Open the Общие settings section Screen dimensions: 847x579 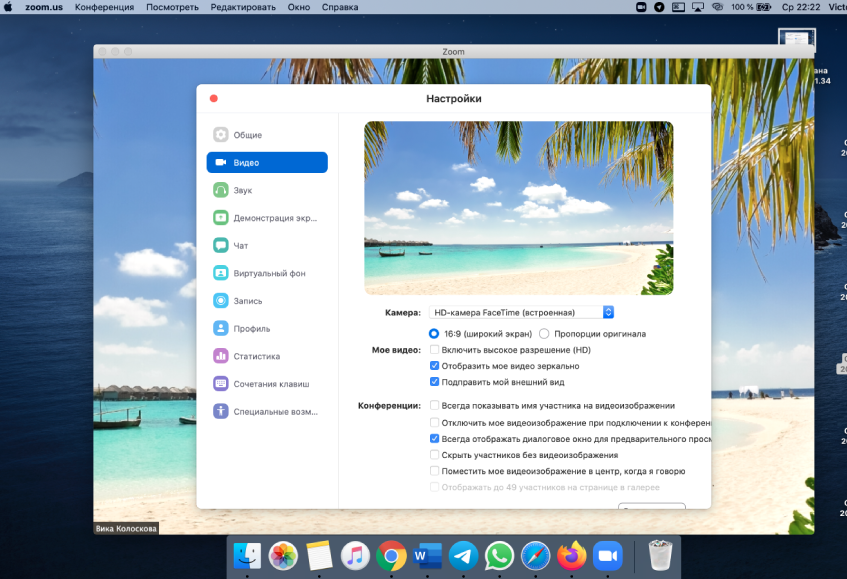point(267,134)
